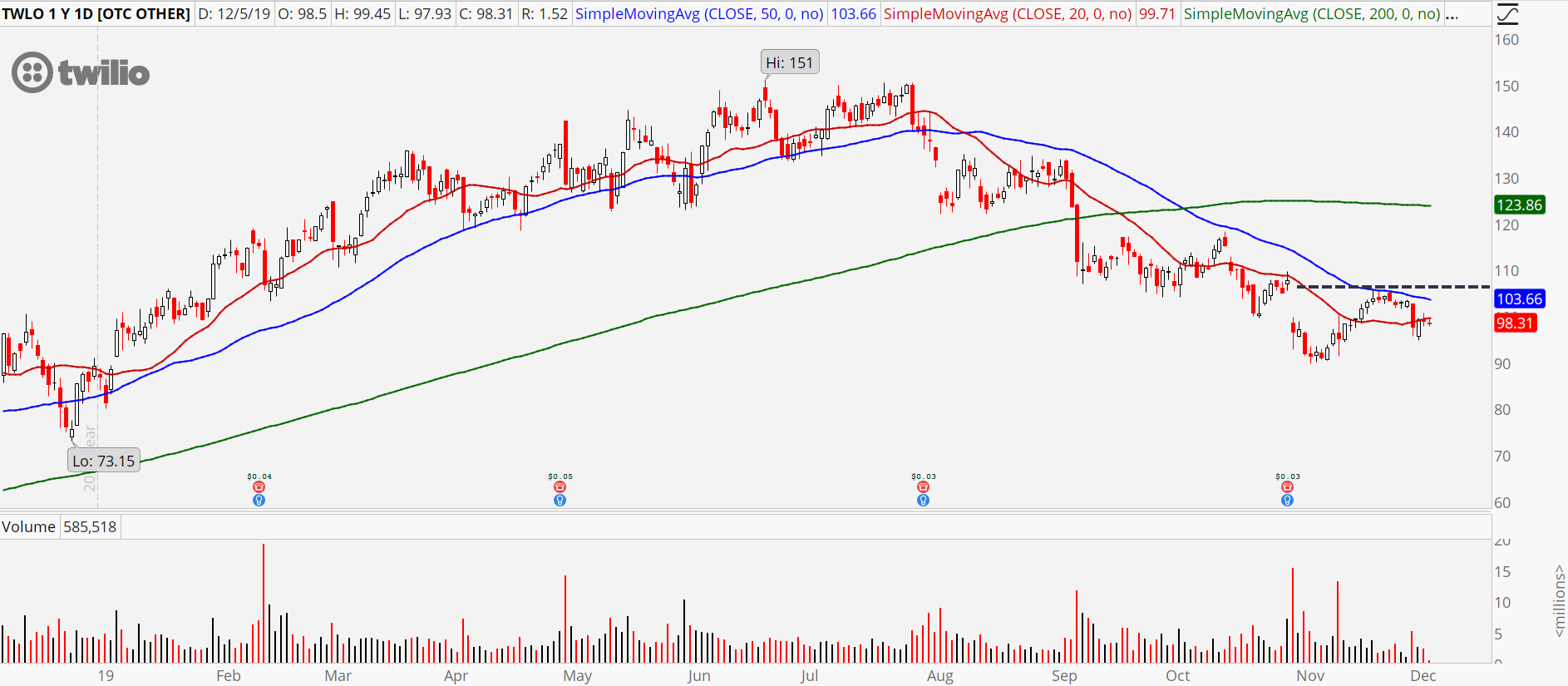Click the volume value 585,518

[90, 526]
